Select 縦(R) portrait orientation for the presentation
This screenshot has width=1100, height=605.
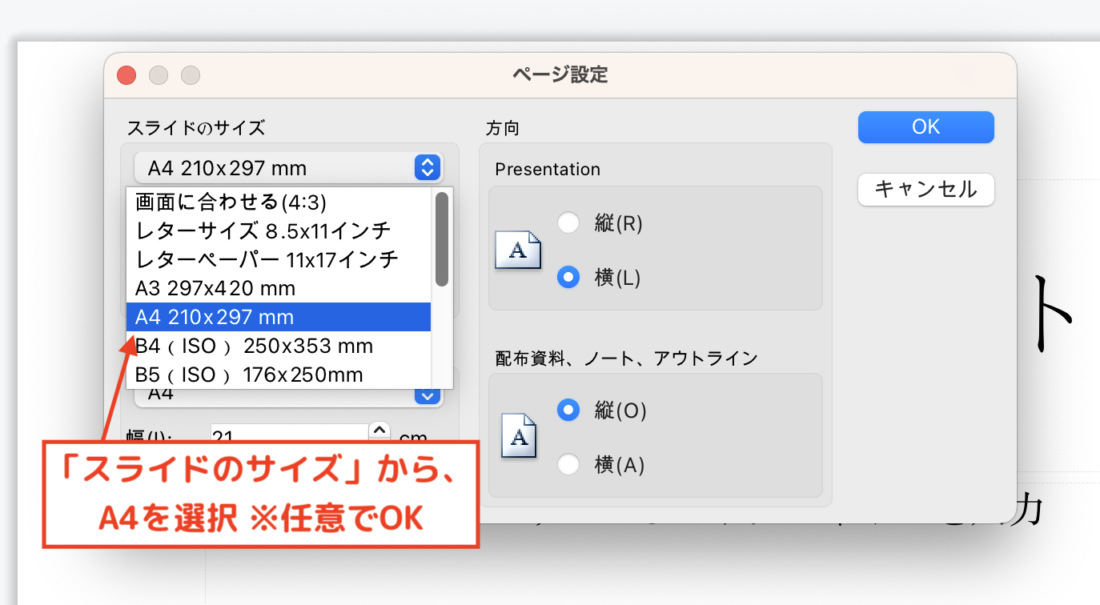568,223
